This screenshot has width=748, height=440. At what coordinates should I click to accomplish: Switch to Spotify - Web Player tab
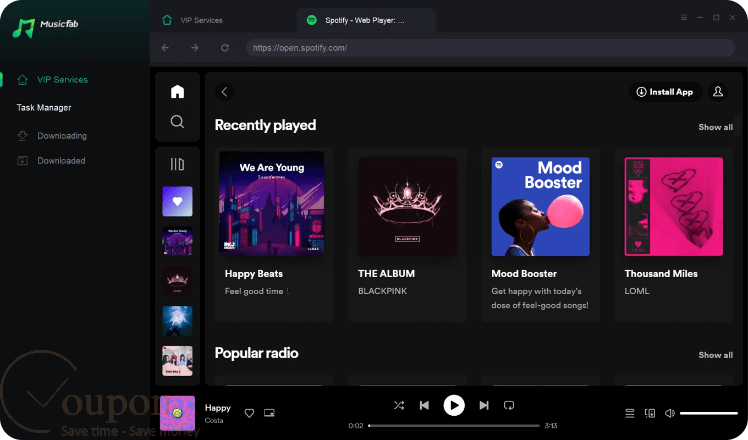(366, 21)
